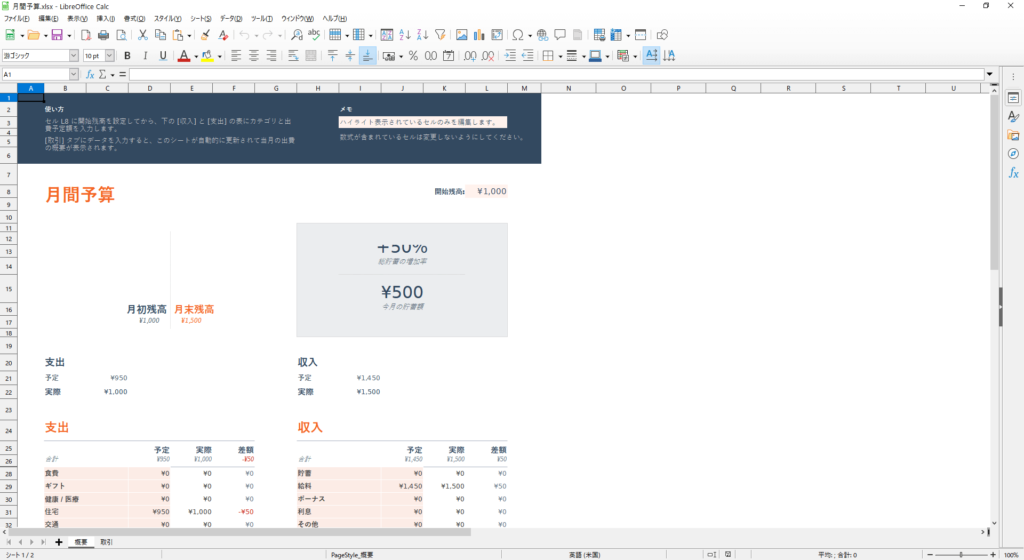Image resolution: width=1024 pixels, height=560 pixels.
Task: Expand the formula bar with arrow
Action: coord(989,74)
